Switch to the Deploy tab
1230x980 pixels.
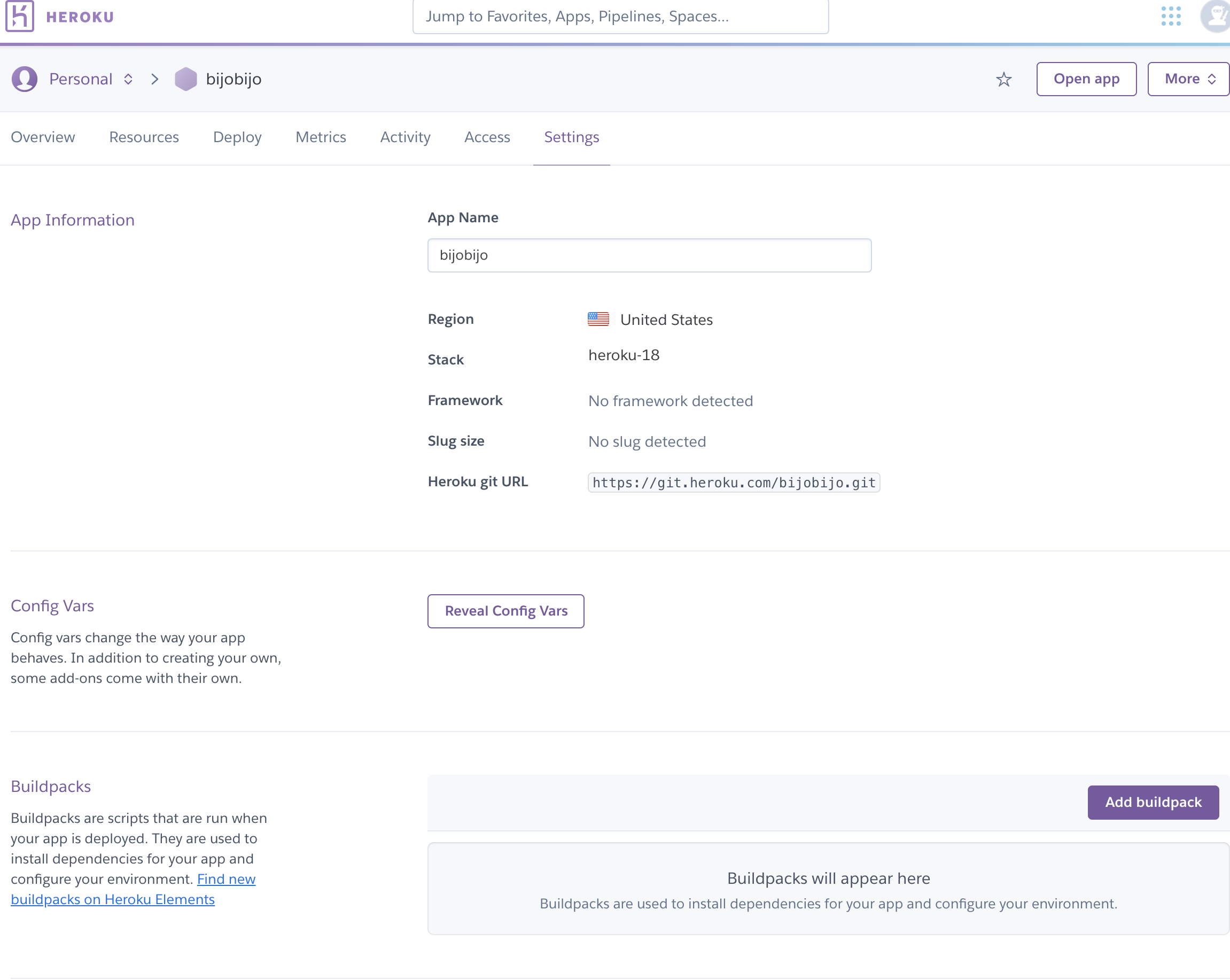click(x=238, y=138)
